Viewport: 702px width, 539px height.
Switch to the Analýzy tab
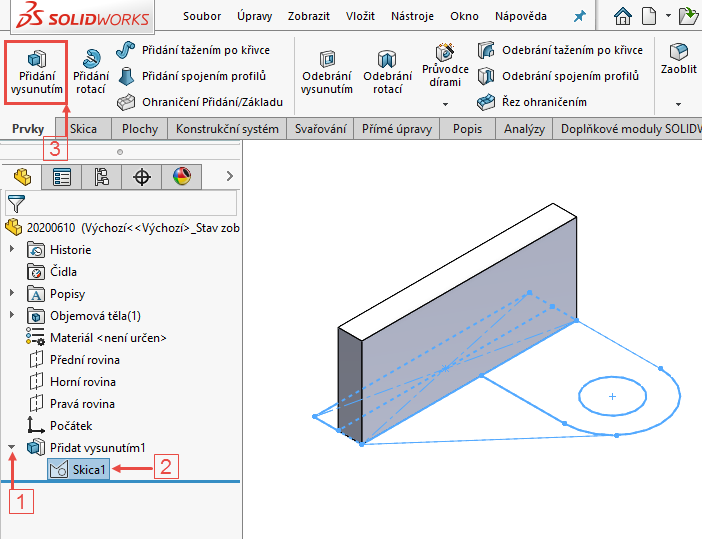point(524,129)
